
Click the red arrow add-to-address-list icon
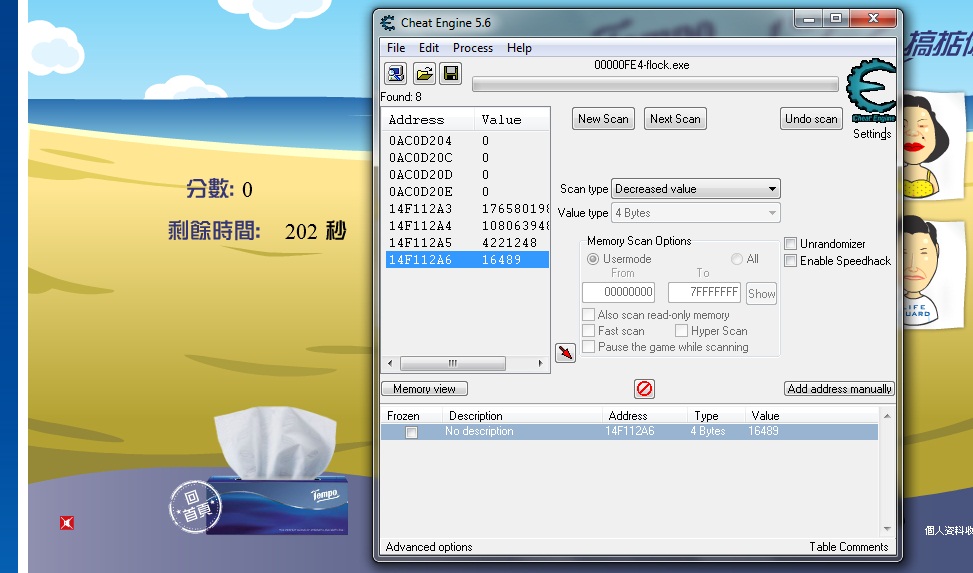coord(565,353)
